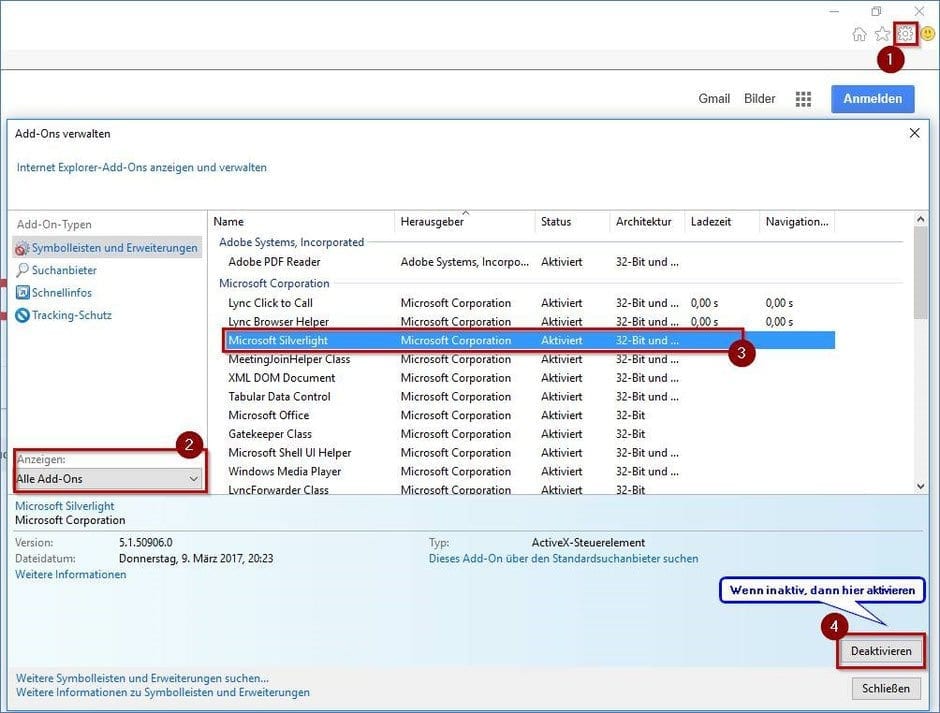Image resolution: width=940 pixels, height=713 pixels.
Task: Click the Schnellinfos icon
Action: [22, 293]
